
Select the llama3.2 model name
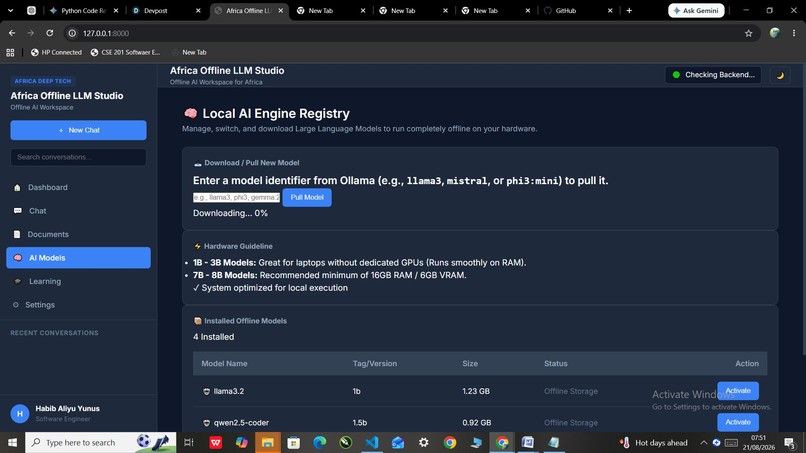pos(229,391)
